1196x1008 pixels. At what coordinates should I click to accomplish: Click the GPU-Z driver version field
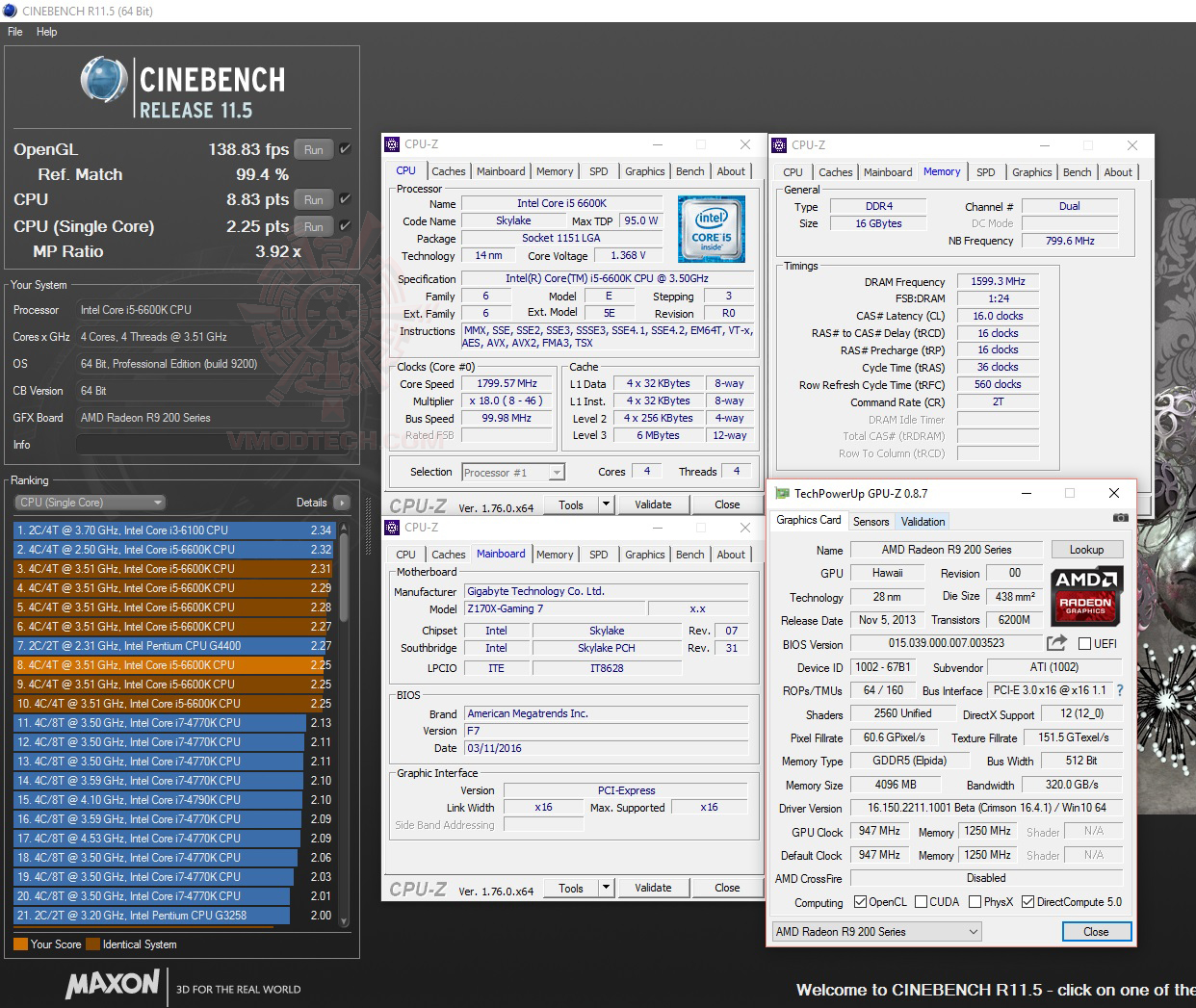coord(986,808)
